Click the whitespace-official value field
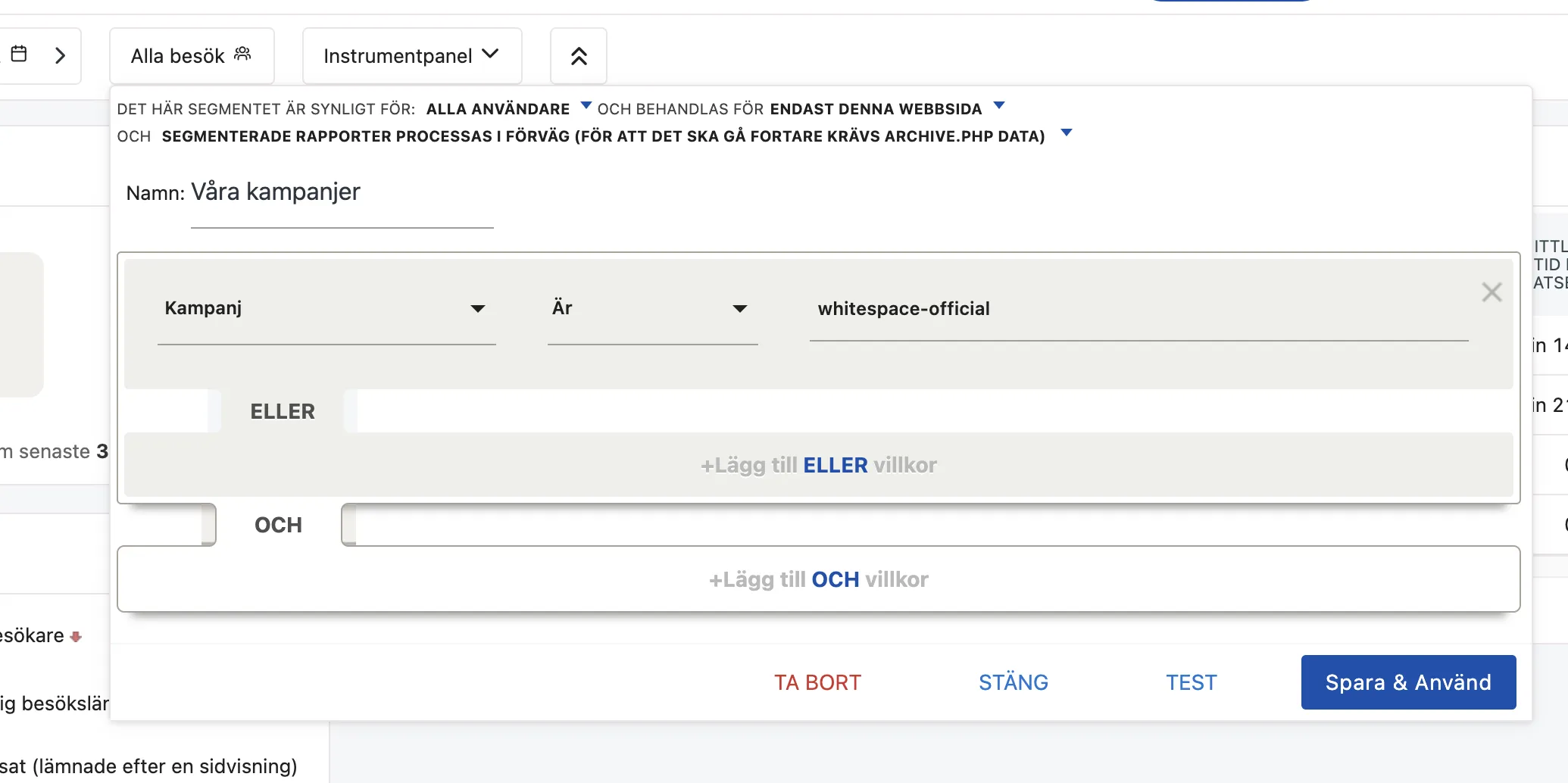This screenshot has width=1568, height=783. click(x=1138, y=309)
